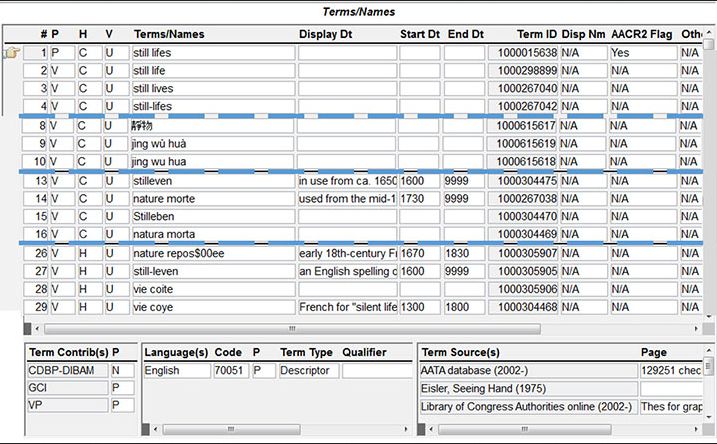Select the 'vie coite' term field
Screen dimensions: 717x444
pyautogui.click(x=214, y=289)
